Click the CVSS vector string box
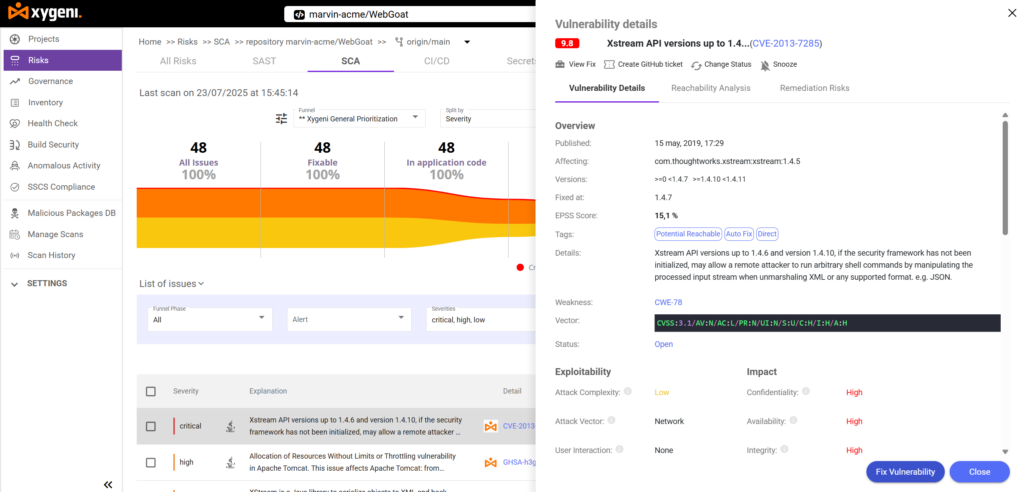 click(827, 323)
